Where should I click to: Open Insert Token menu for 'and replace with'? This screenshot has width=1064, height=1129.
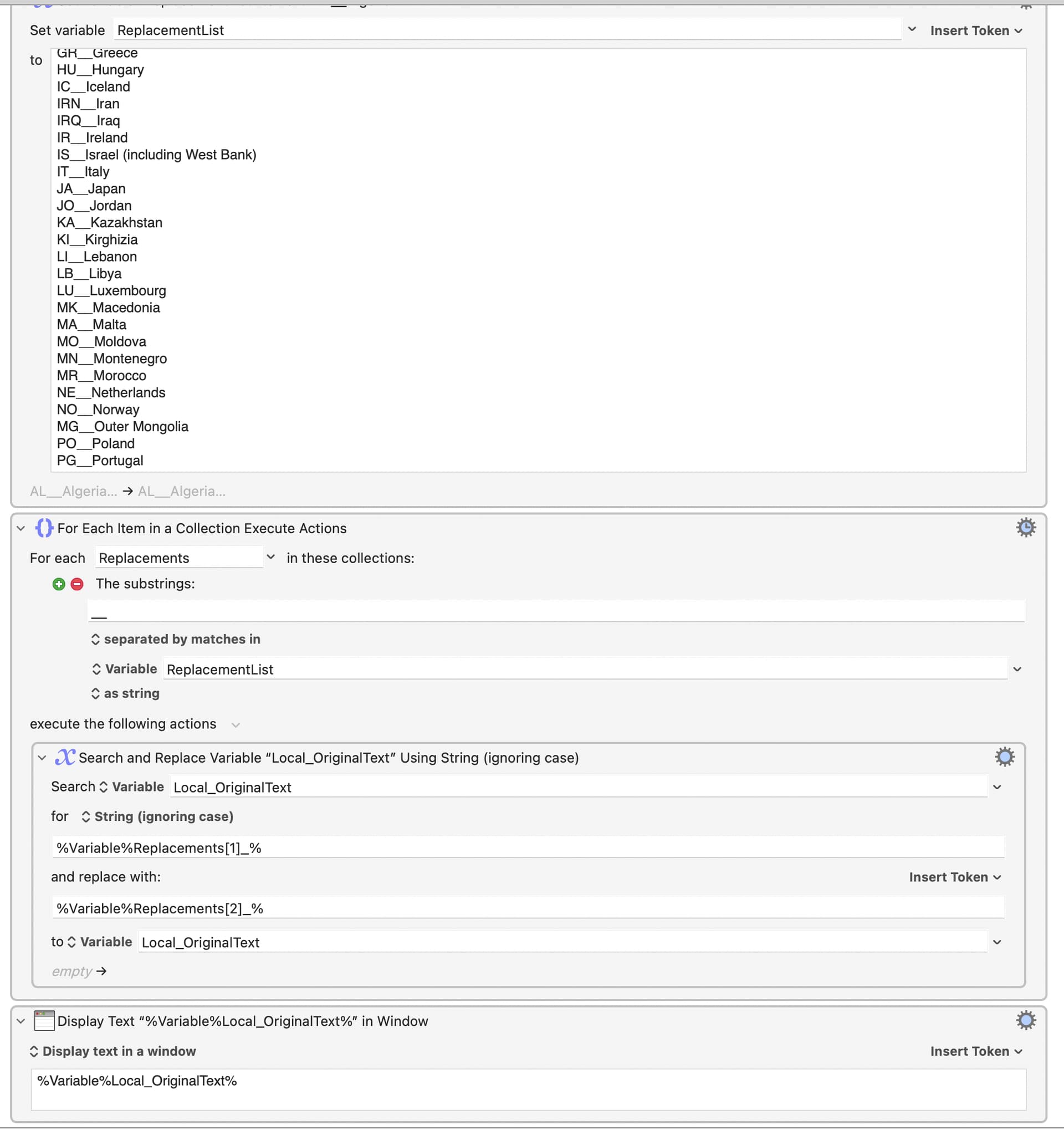tap(955, 877)
